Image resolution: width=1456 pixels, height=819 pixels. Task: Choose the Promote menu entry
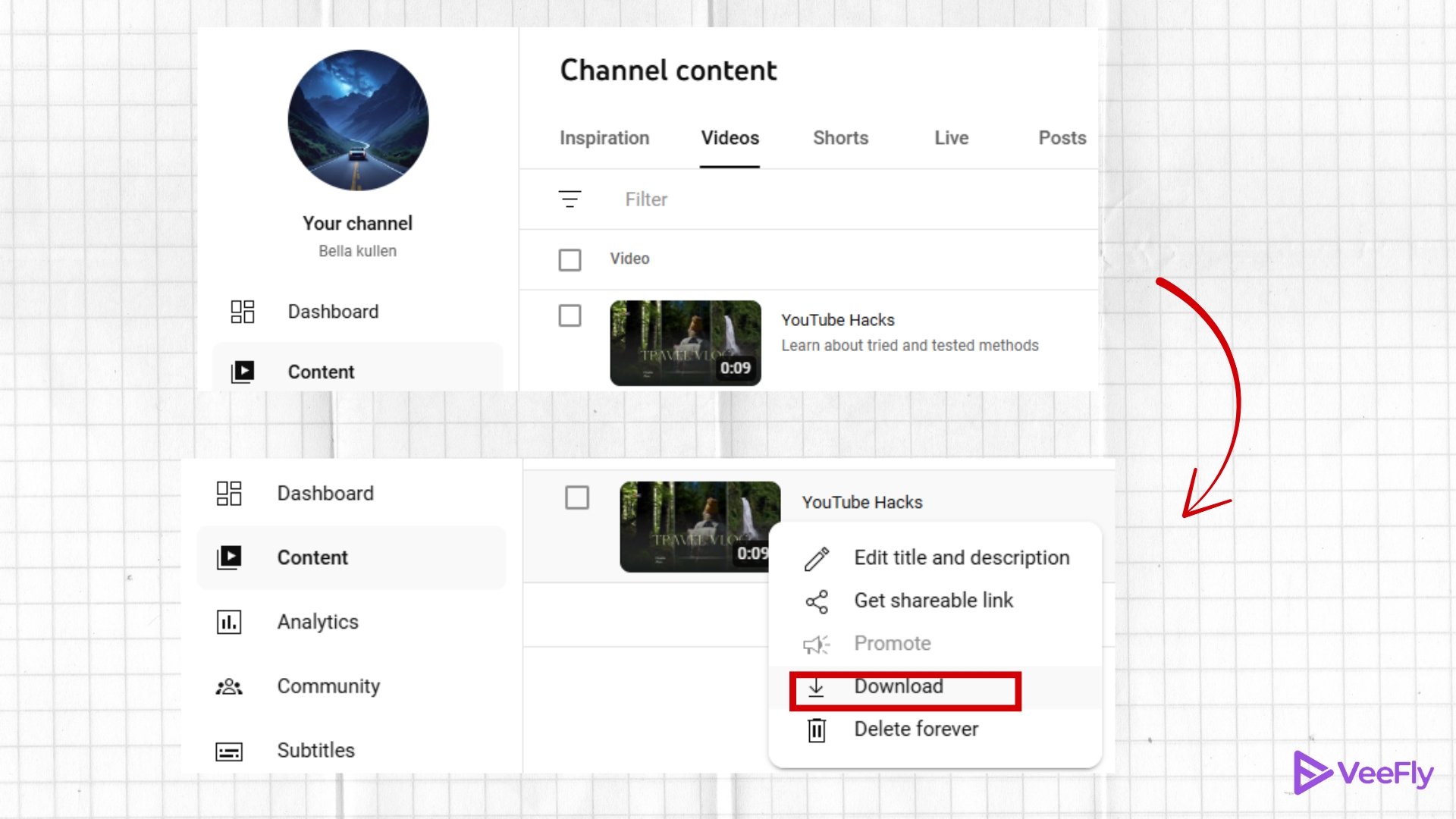892,644
